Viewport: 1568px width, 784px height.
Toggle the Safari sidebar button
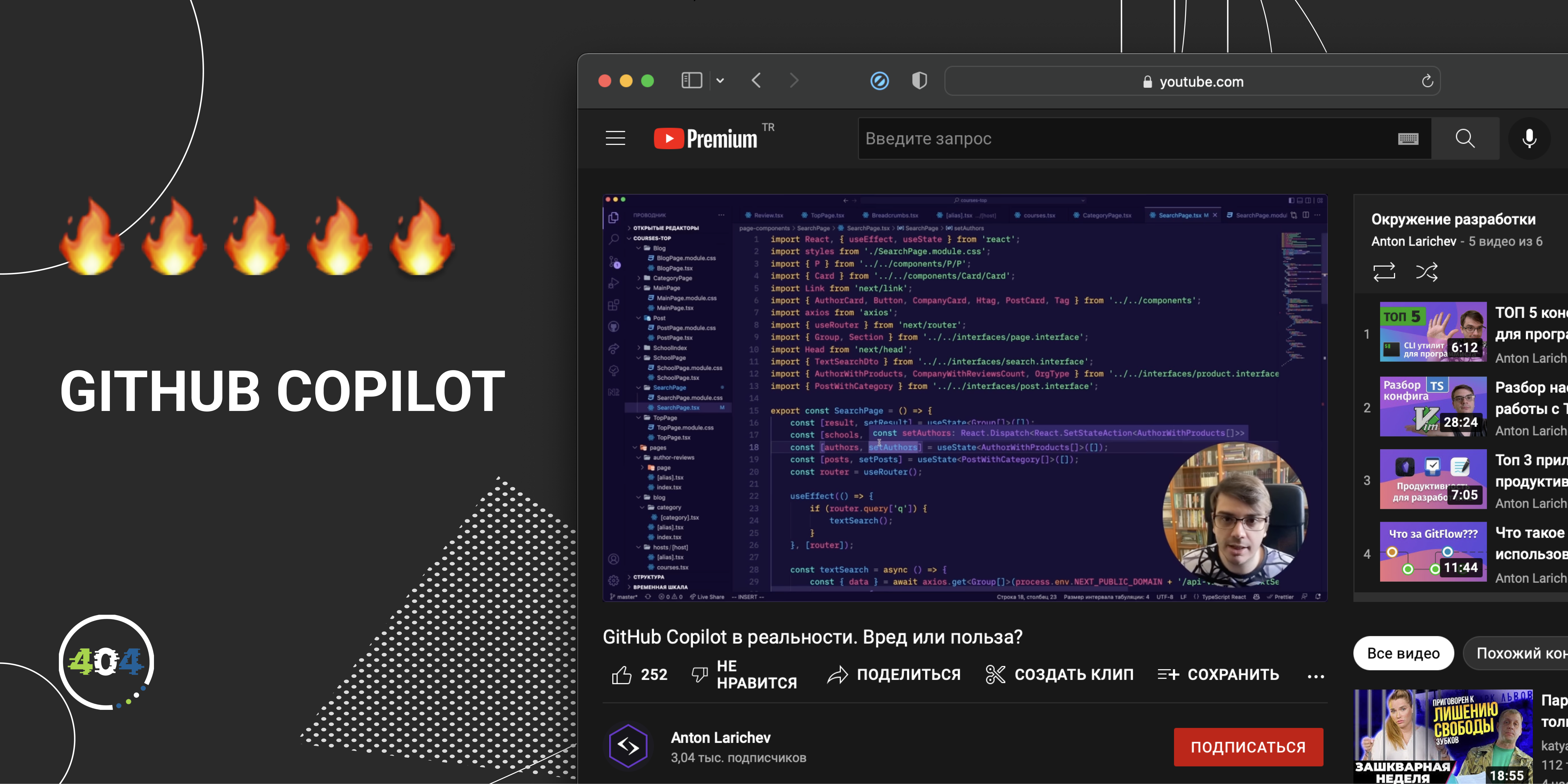[x=692, y=81]
